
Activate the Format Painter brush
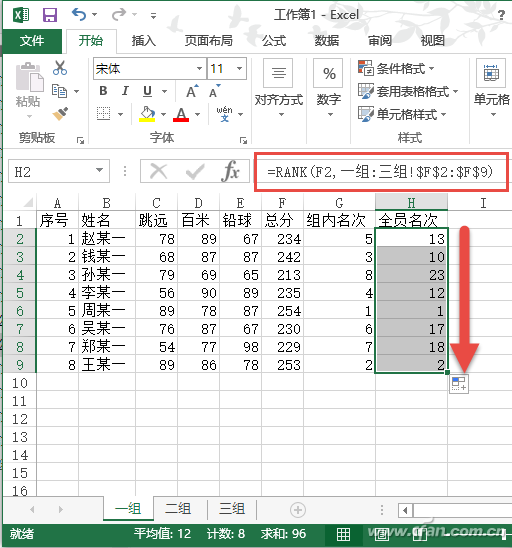point(60,114)
